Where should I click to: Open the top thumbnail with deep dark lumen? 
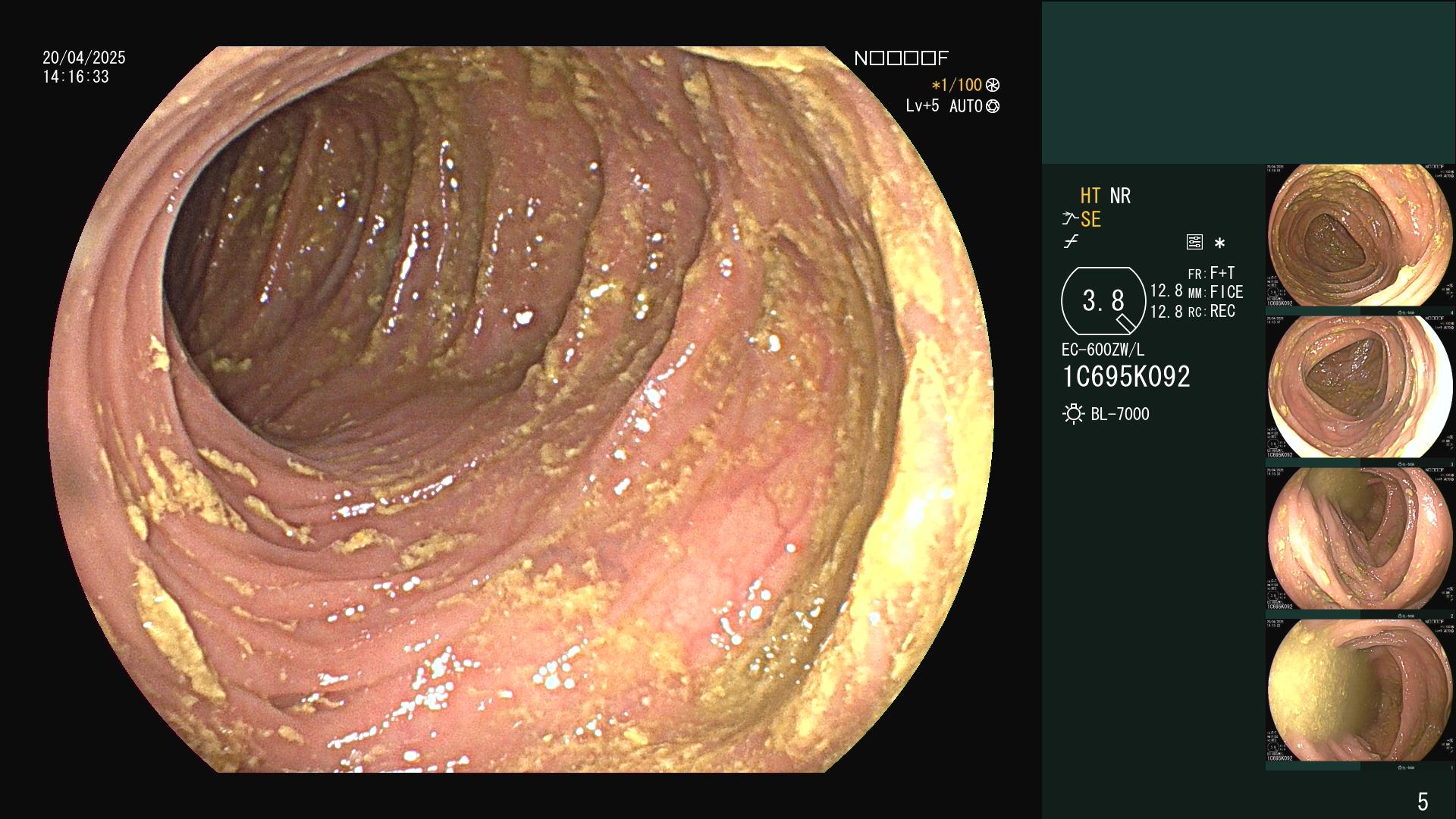pos(1360,236)
